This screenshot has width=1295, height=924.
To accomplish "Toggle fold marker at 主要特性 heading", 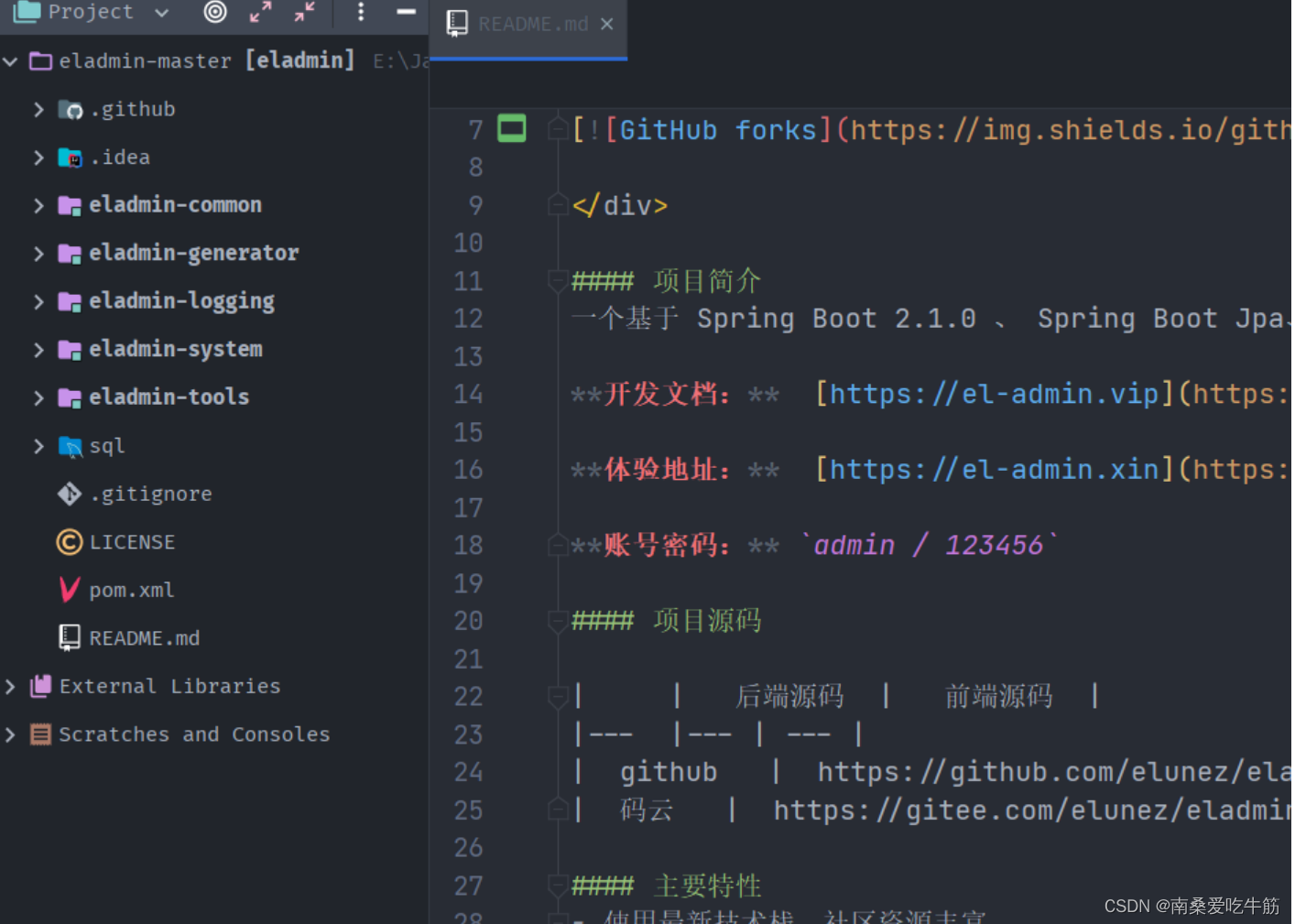I will pos(557,886).
